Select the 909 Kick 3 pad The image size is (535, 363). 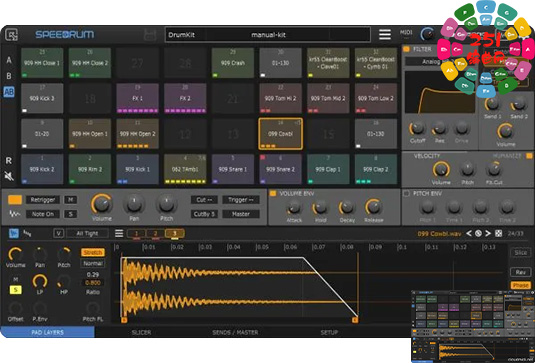tap(42, 98)
